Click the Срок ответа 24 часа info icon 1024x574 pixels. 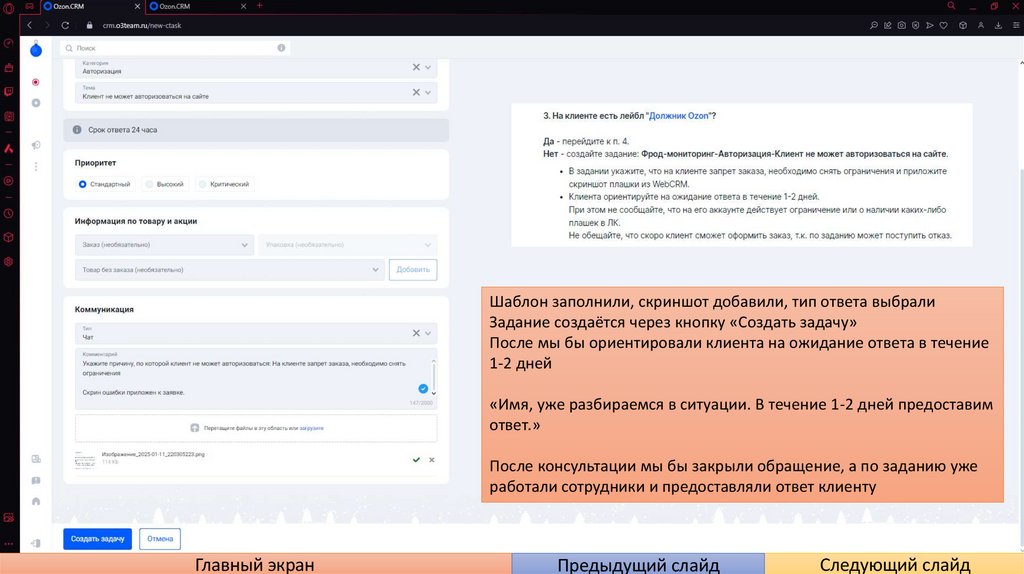77,130
